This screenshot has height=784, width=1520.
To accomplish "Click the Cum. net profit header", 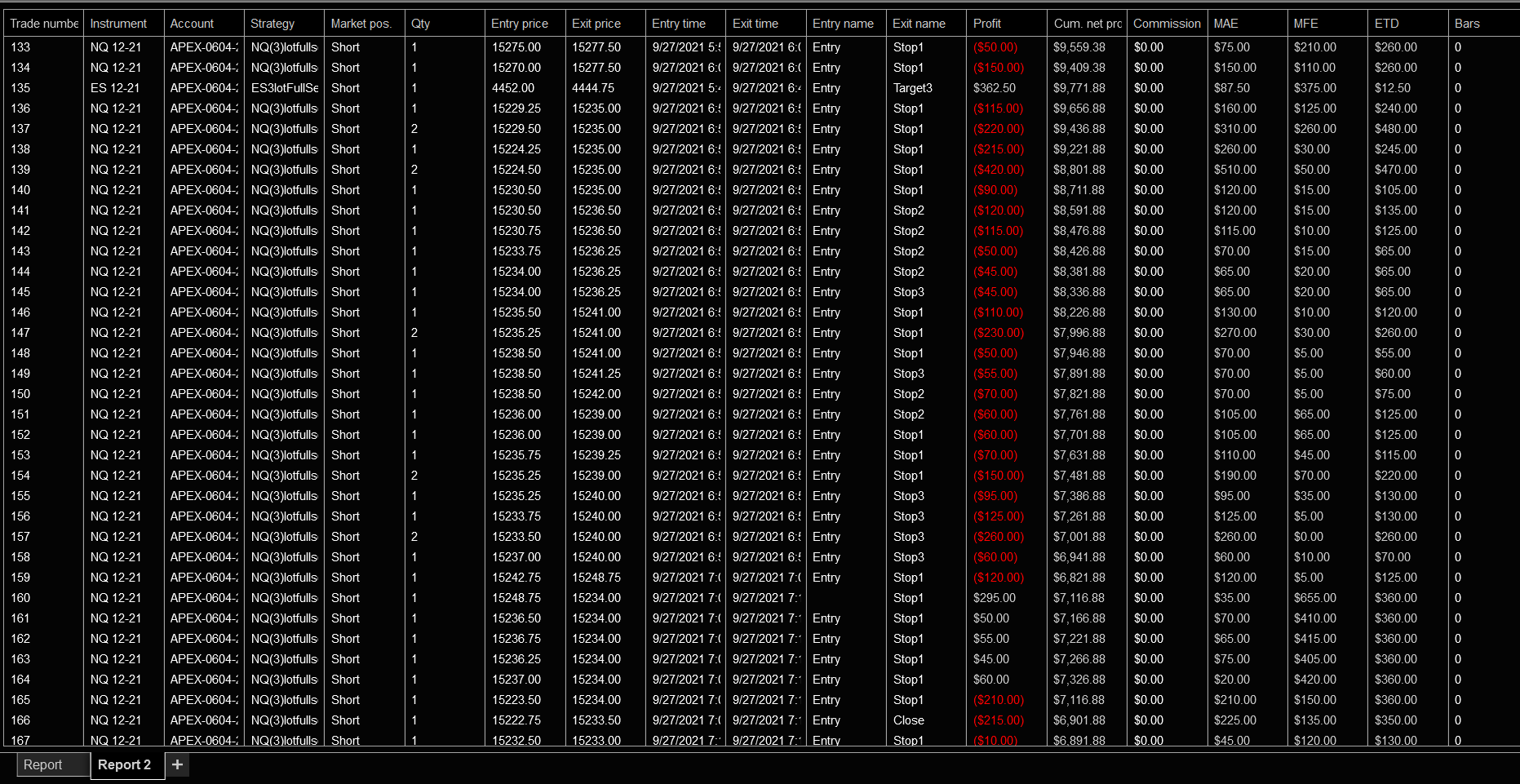I will 1088,24.
